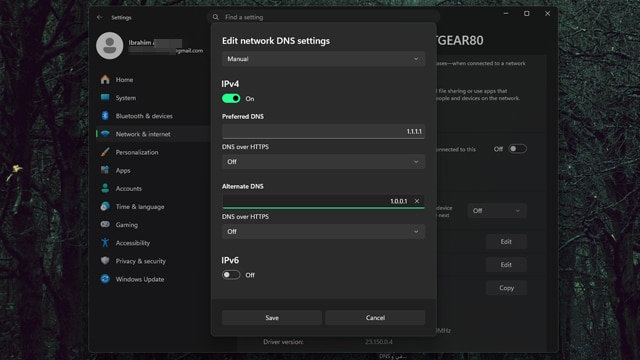The width and height of the screenshot is (640, 360).
Task: Click the System monitor icon
Action: tap(105, 98)
